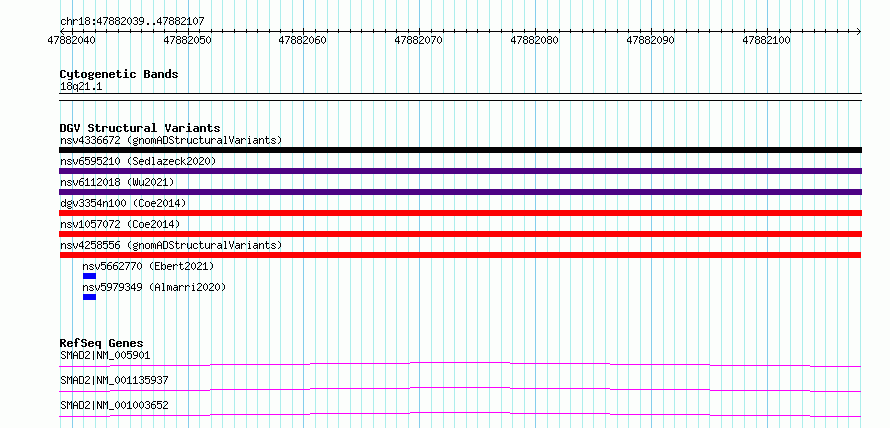Viewport: 890px width, 428px height.
Task: Click ruler position 47882040
Action: point(72,40)
